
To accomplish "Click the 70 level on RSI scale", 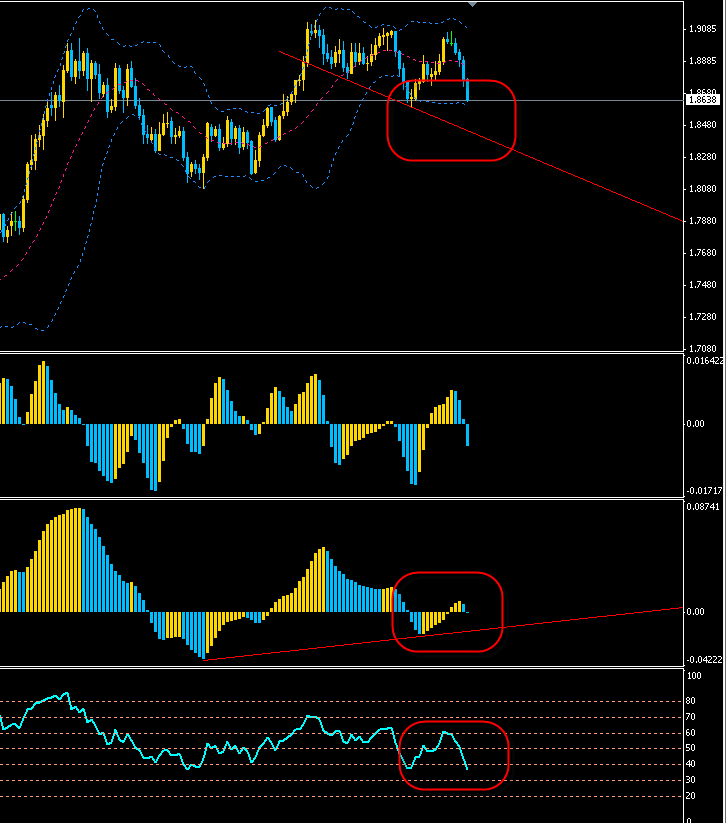I will 691,717.
